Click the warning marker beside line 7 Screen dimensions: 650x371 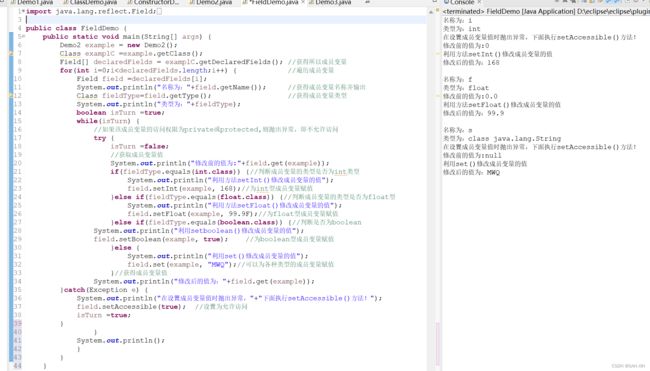coord(11,53)
